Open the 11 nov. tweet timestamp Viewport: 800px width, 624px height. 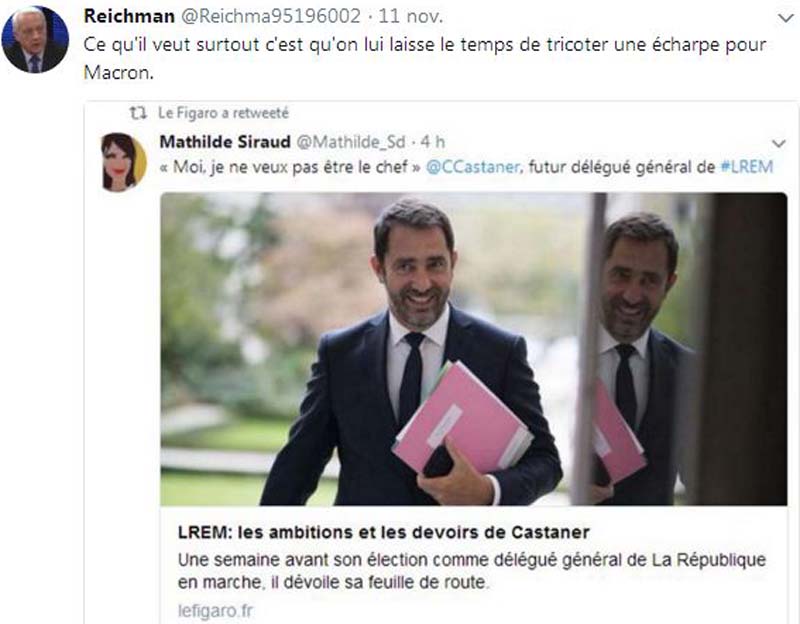pyautogui.click(x=411, y=16)
